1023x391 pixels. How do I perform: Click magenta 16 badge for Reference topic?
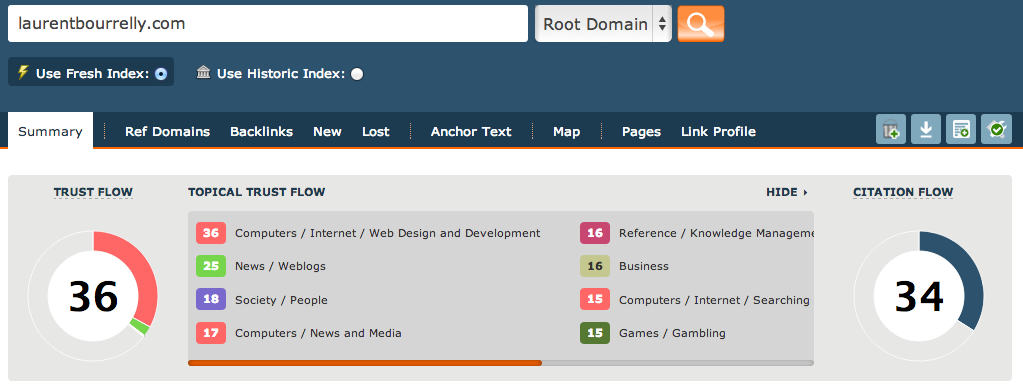(x=595, y=233)
